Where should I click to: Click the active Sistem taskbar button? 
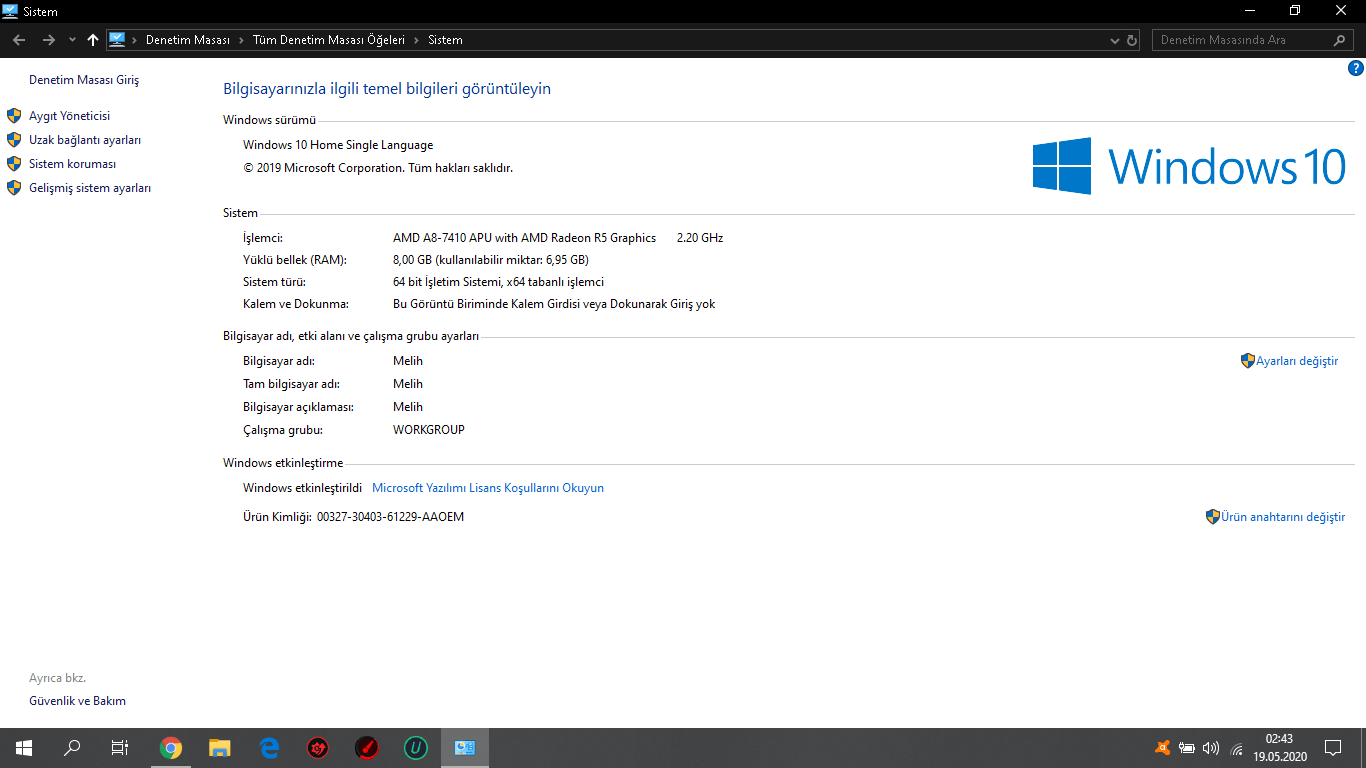pos(465,748)
